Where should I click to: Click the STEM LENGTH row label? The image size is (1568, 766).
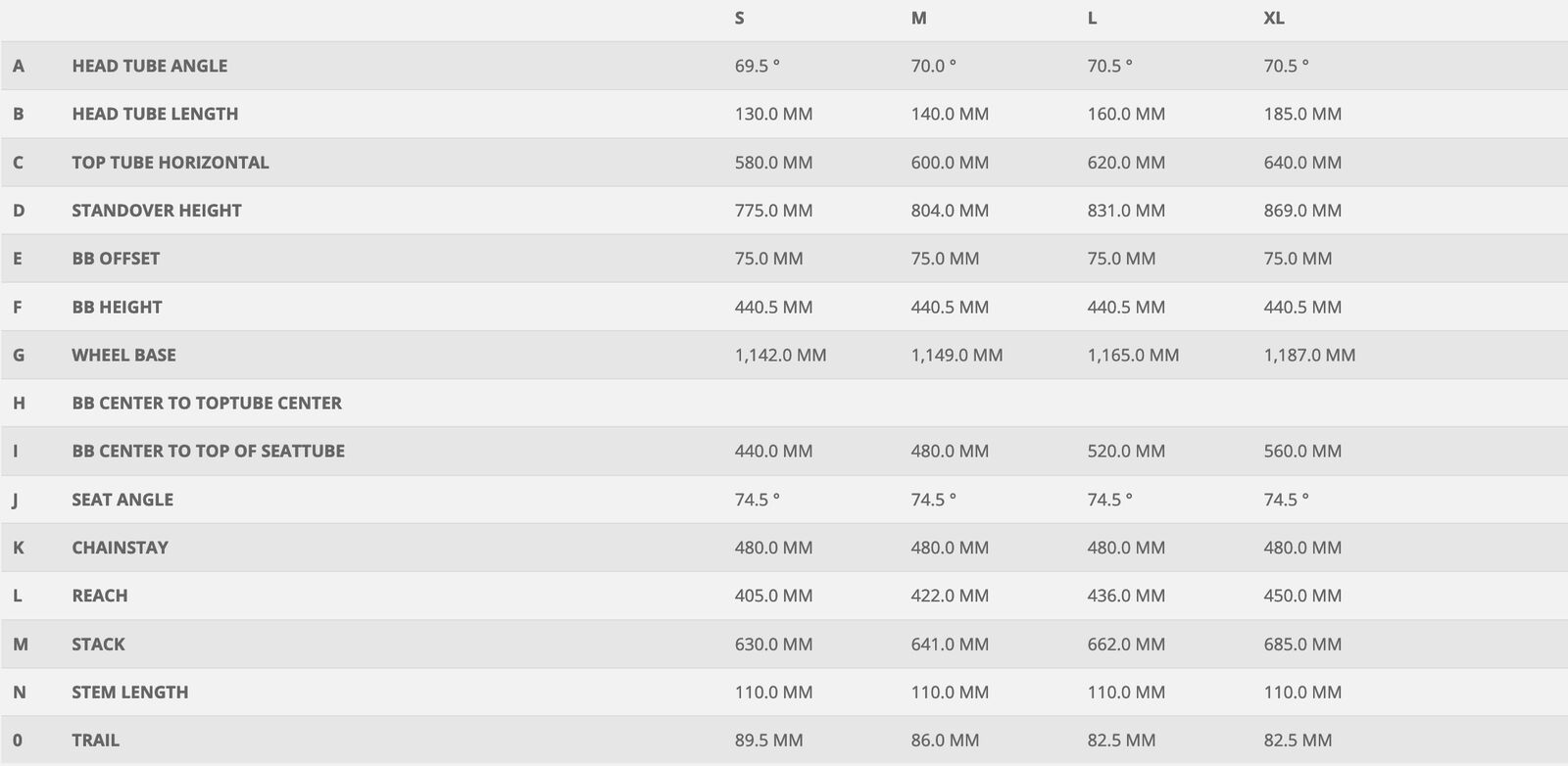click(129, 692)
